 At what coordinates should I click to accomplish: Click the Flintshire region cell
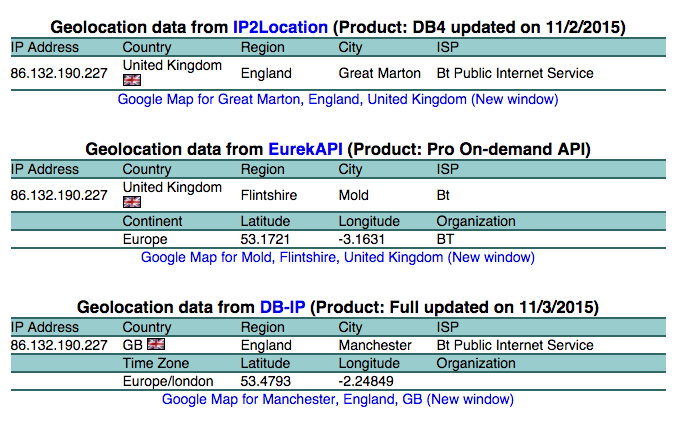pos(269,195)
